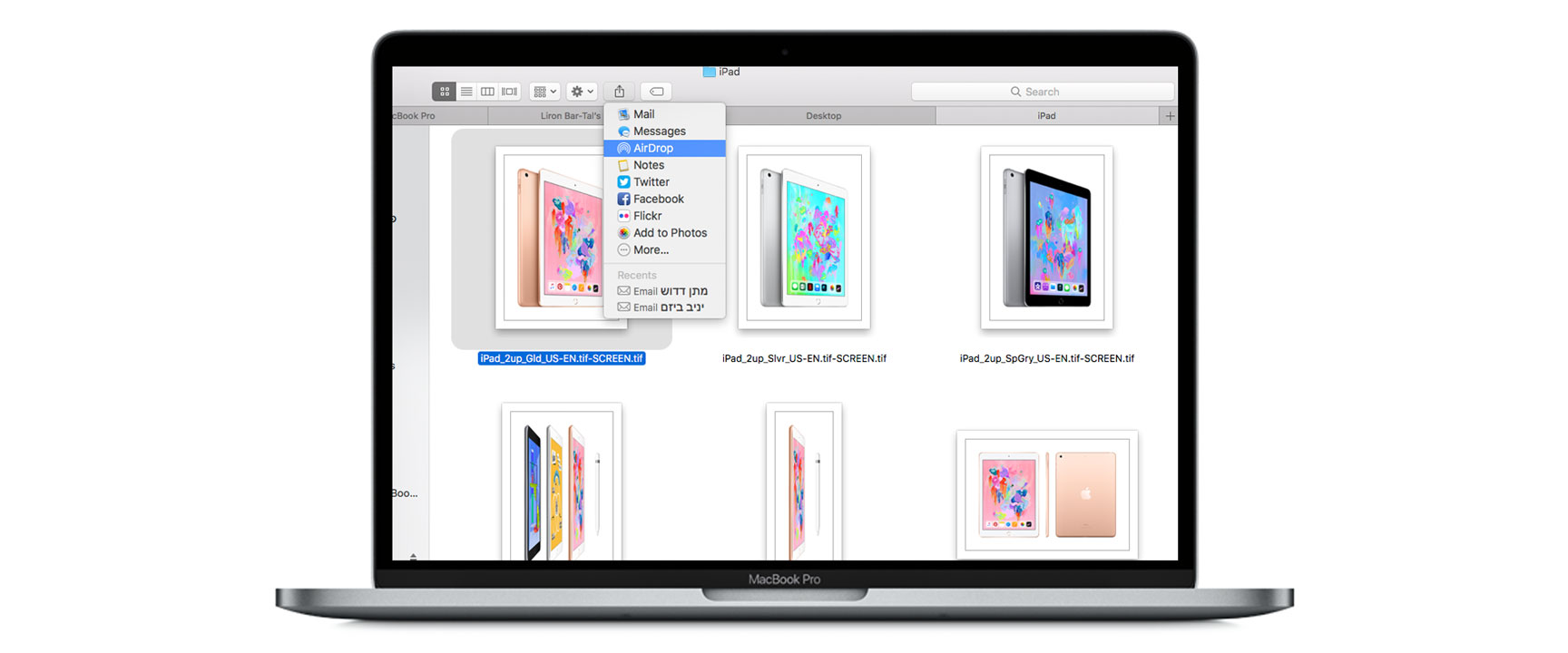Image resolution: width=1568 pixels, height=653 pixels.
Task: Click filename iPad_2up_Gld_US-EN.tif-SCREEN.tif
Action: pyautogui.click(x=562, y=358)
